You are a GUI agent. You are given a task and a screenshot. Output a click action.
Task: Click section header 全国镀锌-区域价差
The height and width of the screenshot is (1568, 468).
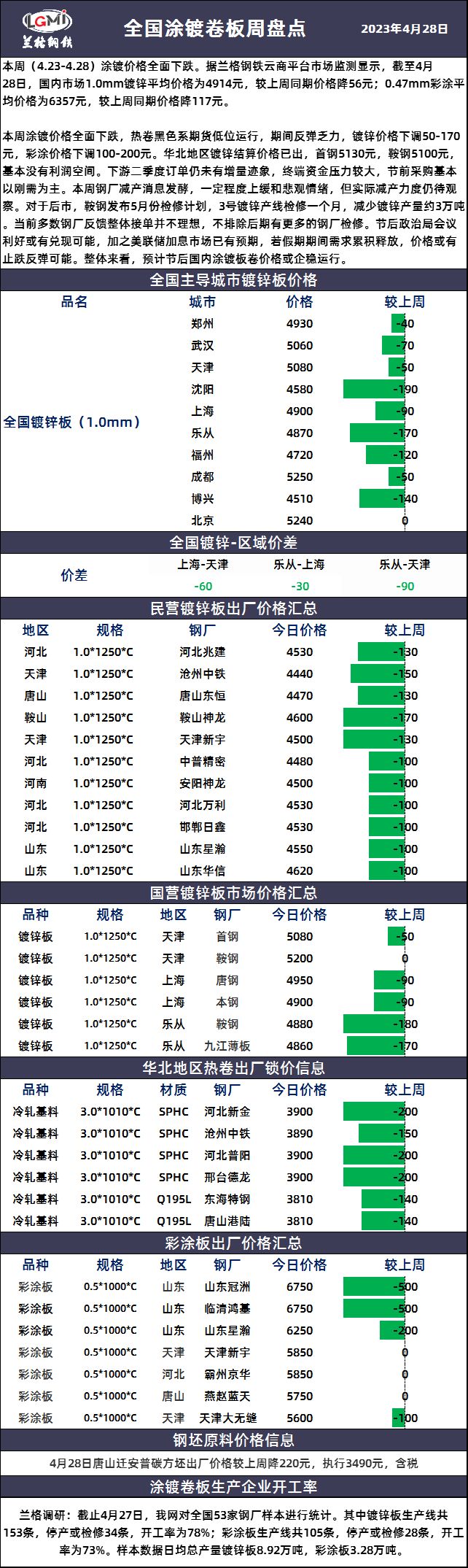click(233, 543)
